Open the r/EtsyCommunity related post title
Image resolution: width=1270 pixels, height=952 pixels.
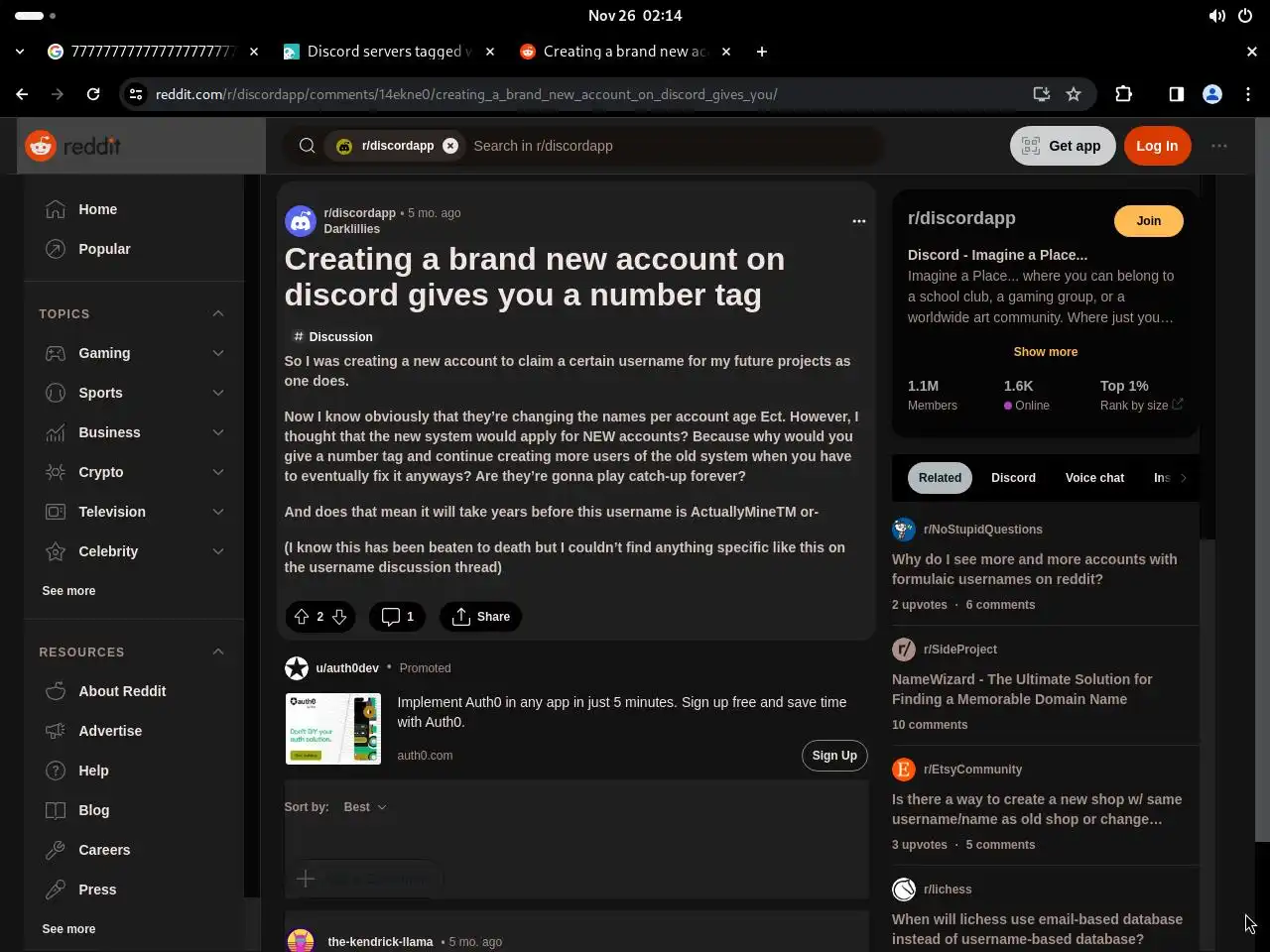point(1037,809)
